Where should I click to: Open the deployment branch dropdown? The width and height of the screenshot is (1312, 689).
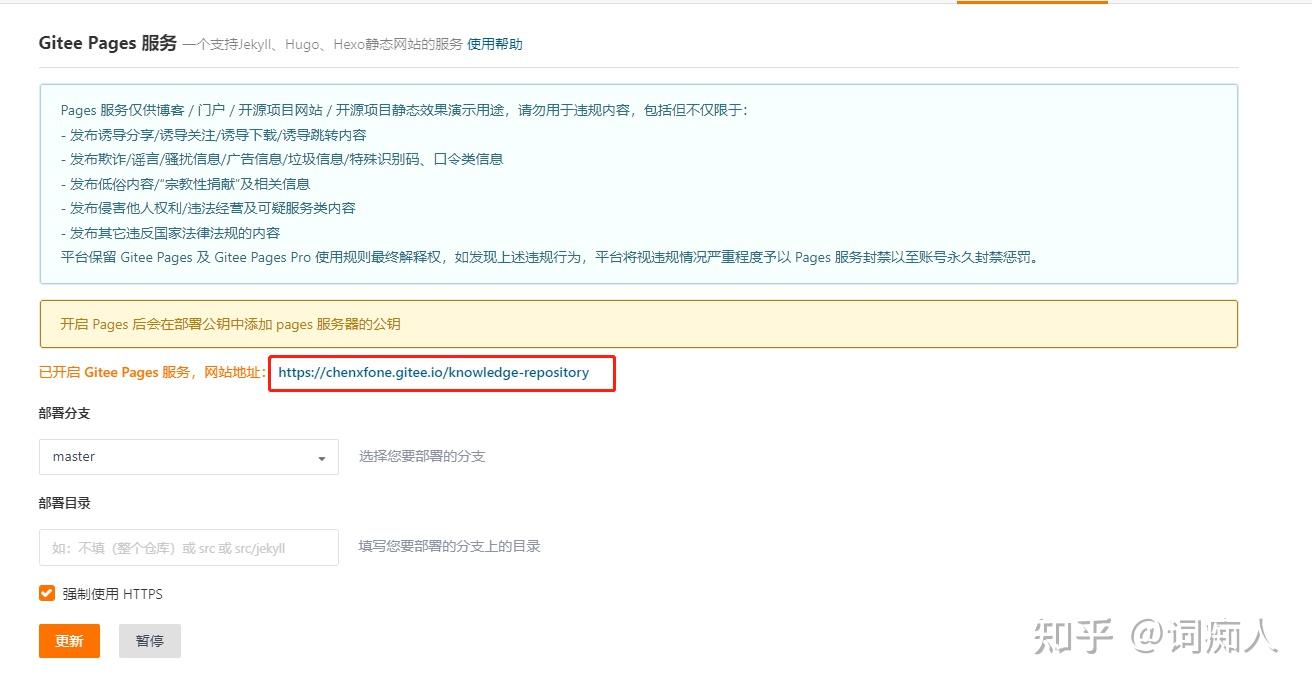click(x=187, y=456)
